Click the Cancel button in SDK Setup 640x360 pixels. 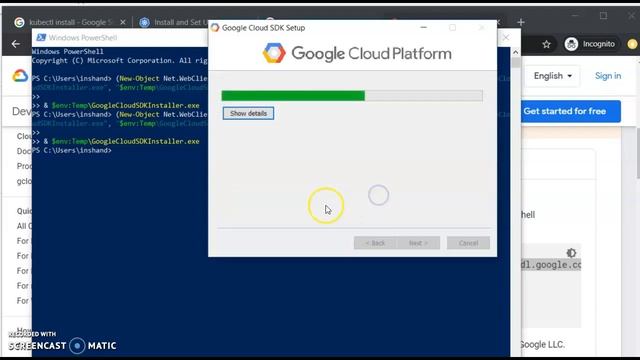coord(468,243)
